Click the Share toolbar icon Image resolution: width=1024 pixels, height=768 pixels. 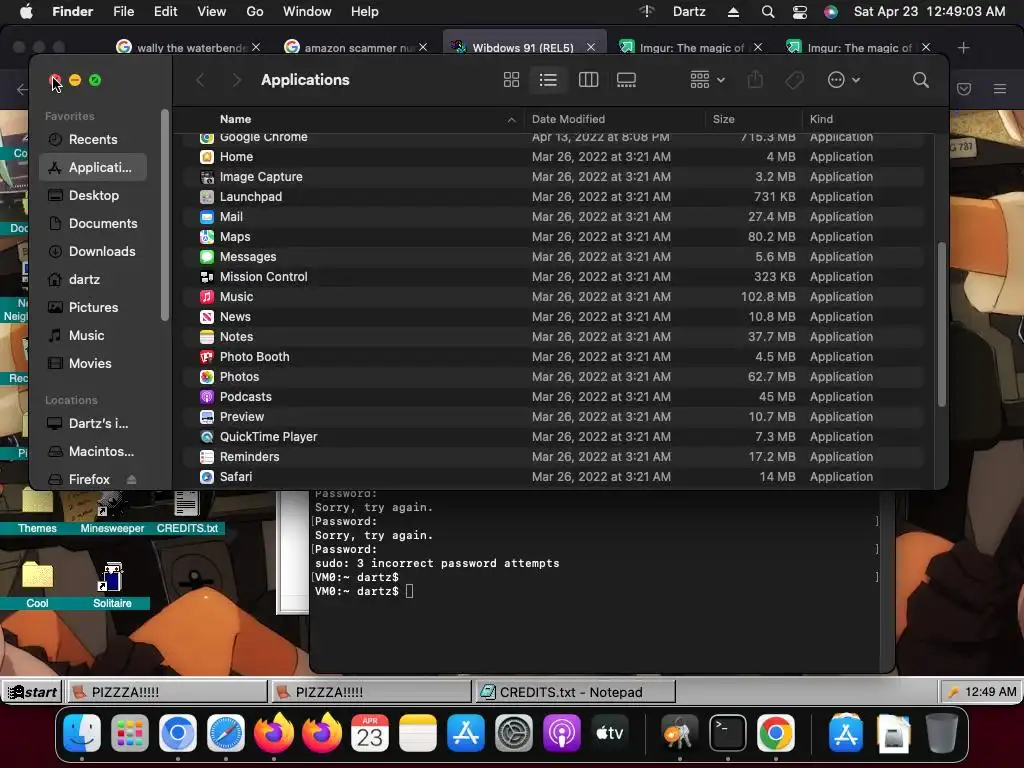(755, 80)
